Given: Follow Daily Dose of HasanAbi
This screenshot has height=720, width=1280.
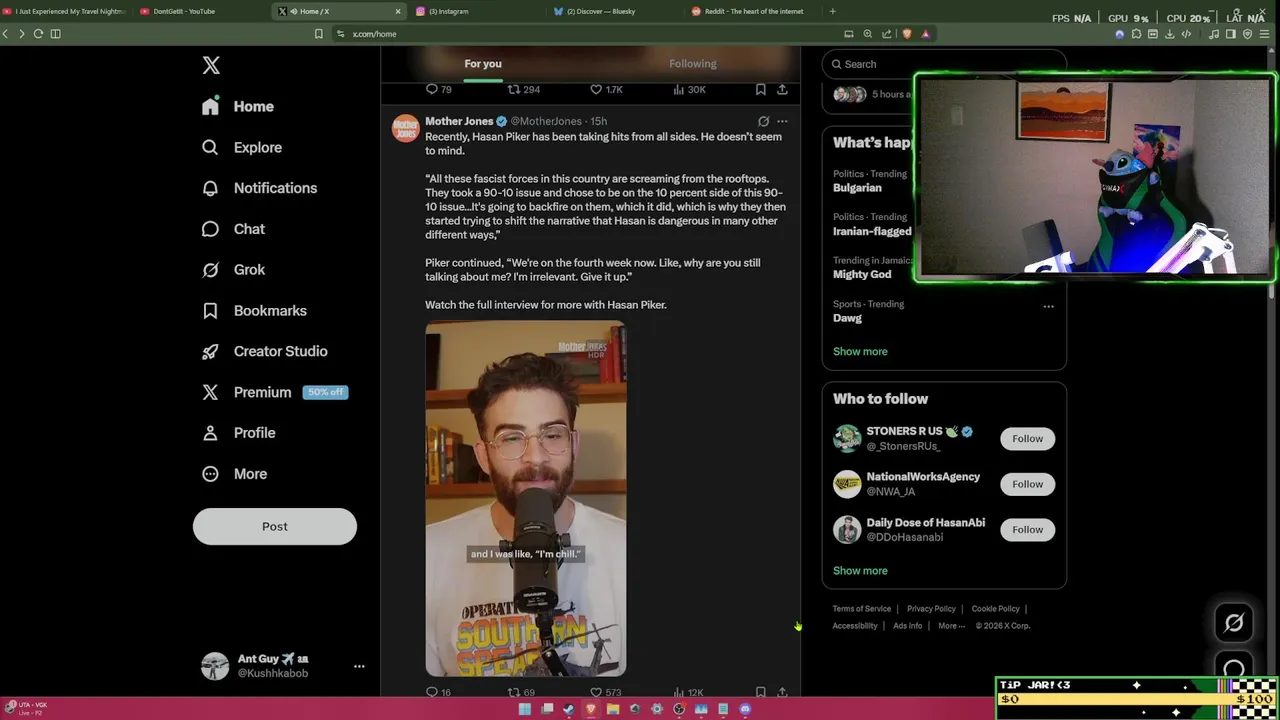Looking at the screenshot, I should click(x=1027, y=530).
